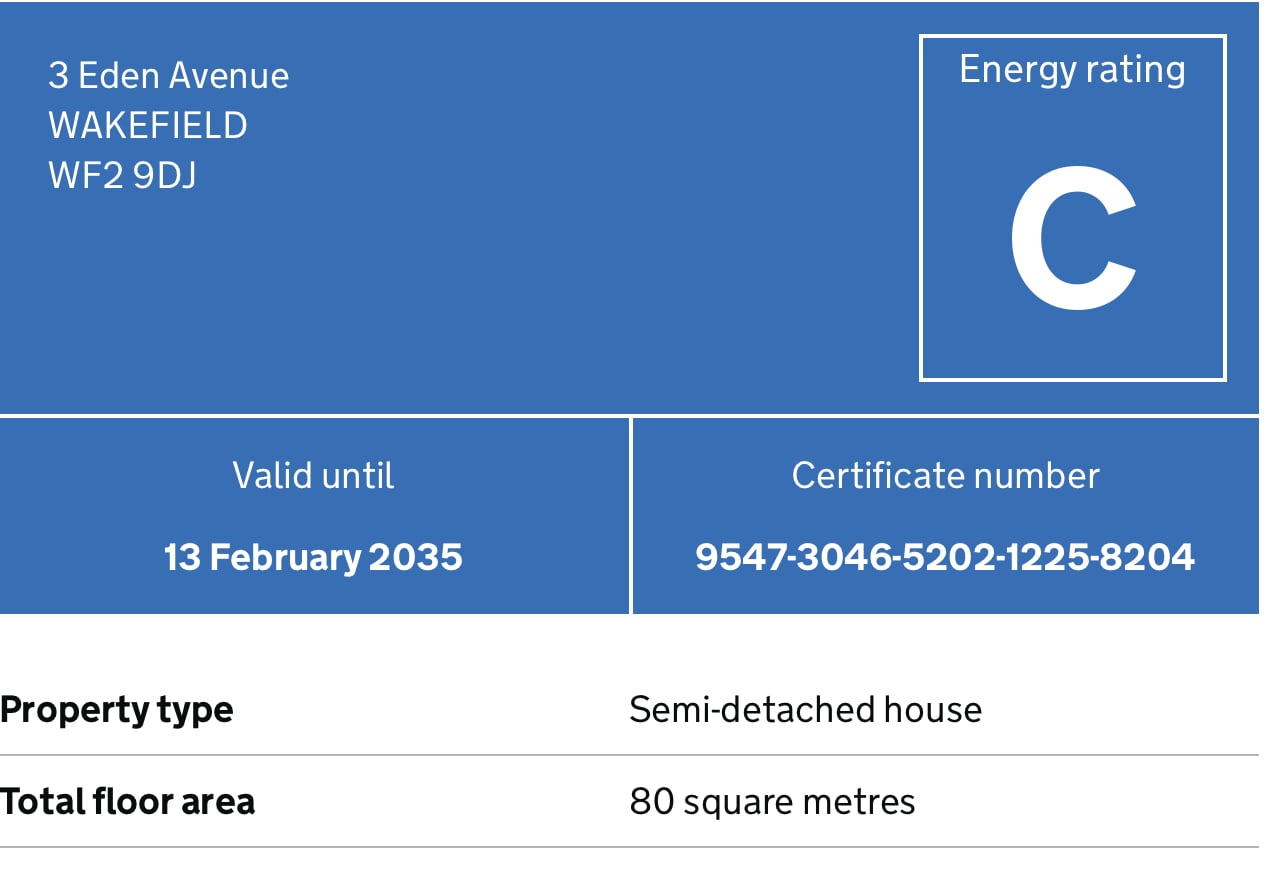This screenshot has width=1276, height=884.
Task: Click the "Total floor area" row label
Action: 127,802
